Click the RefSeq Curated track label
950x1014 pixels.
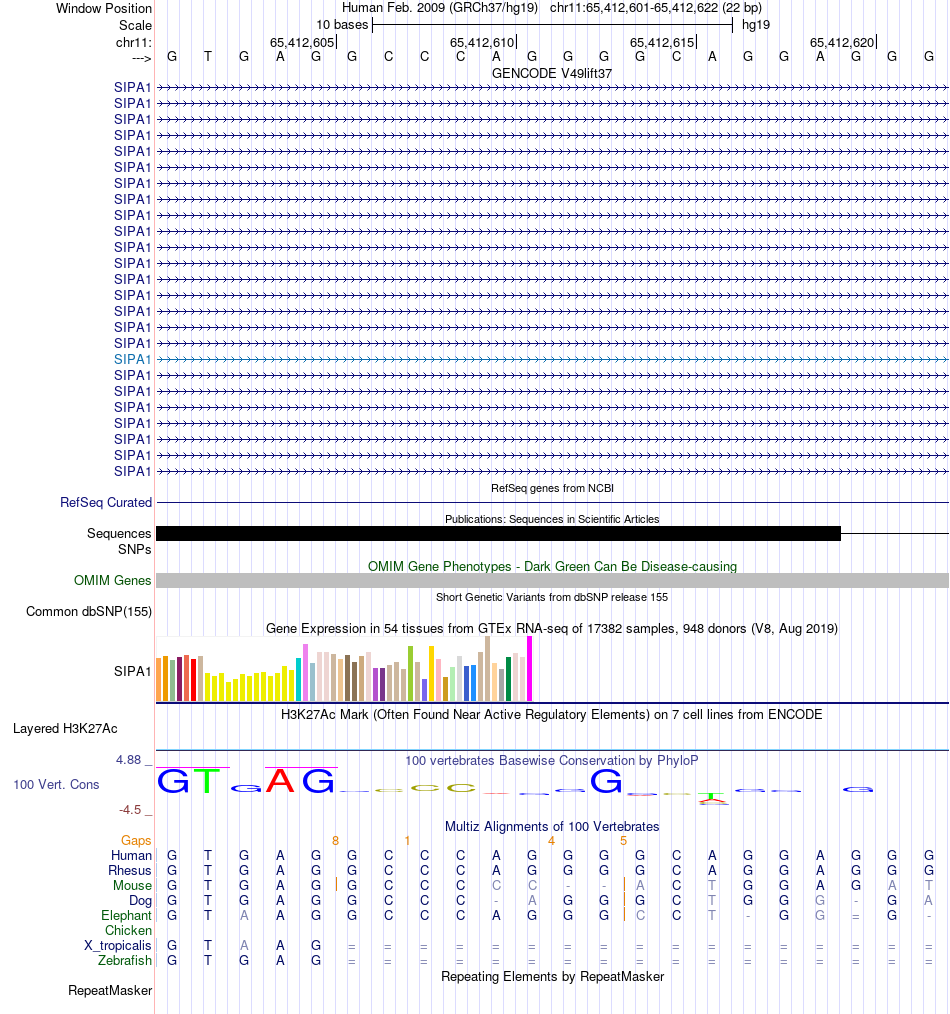(x=106, y=502)
